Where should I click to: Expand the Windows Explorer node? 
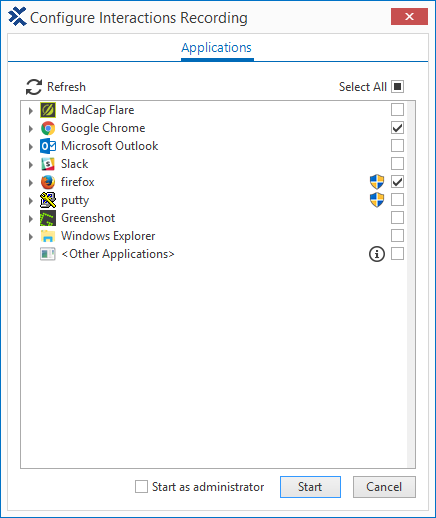pyautogui.click(x=31, y=237)
